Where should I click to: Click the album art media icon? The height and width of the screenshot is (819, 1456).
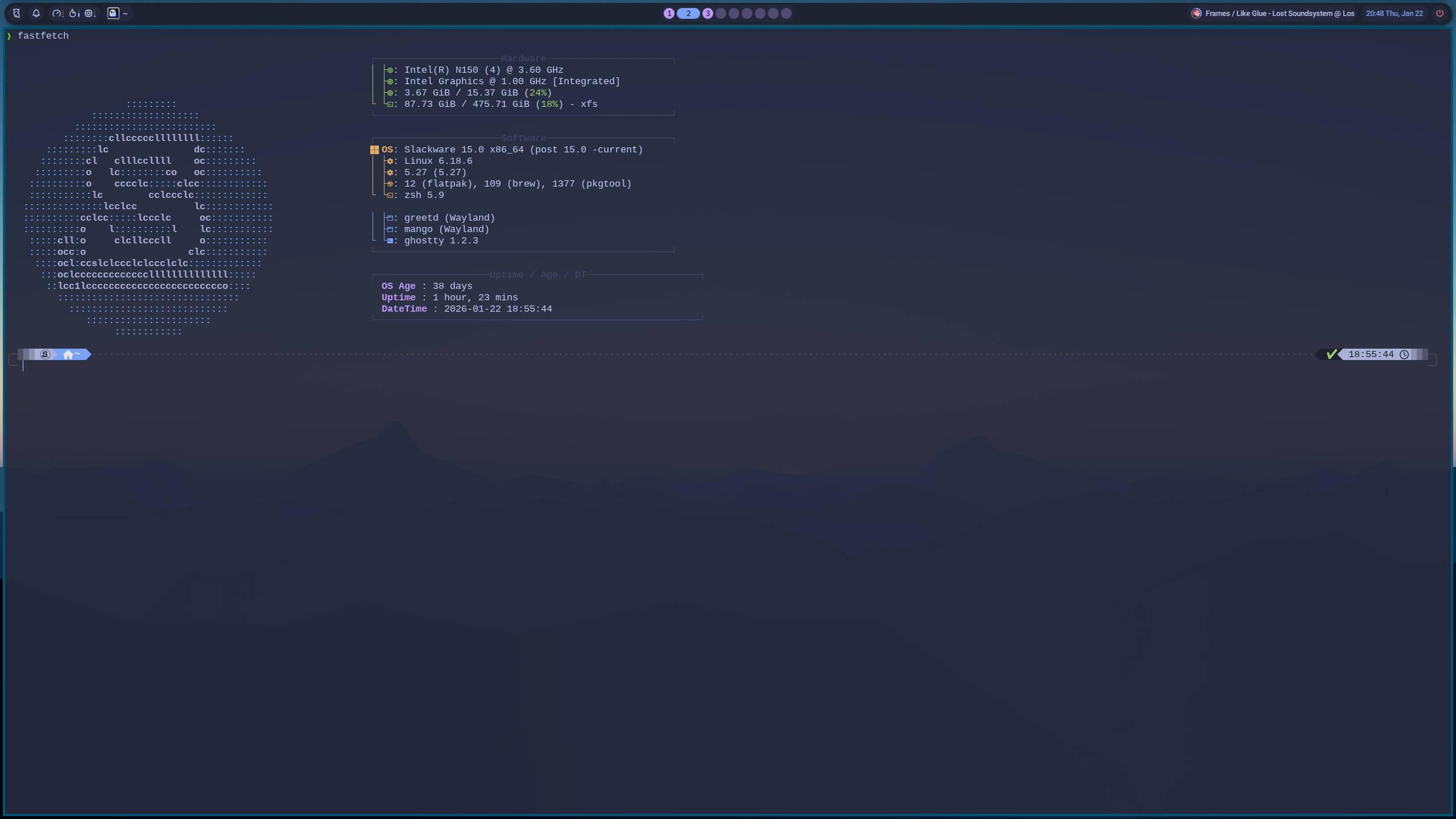[1196, 13]
